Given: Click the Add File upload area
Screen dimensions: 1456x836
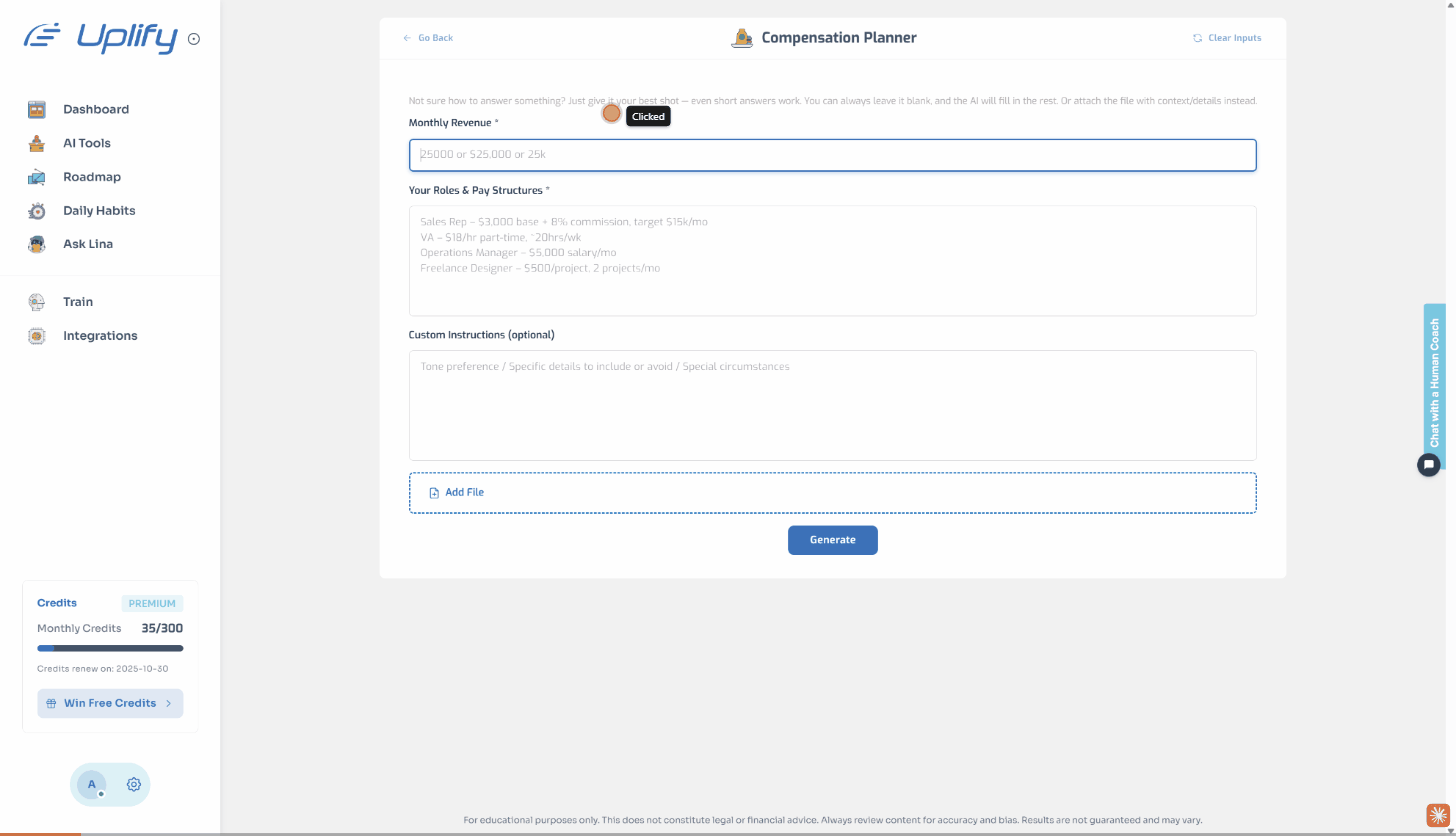Looking at the screenshot, I should point(832,493).
